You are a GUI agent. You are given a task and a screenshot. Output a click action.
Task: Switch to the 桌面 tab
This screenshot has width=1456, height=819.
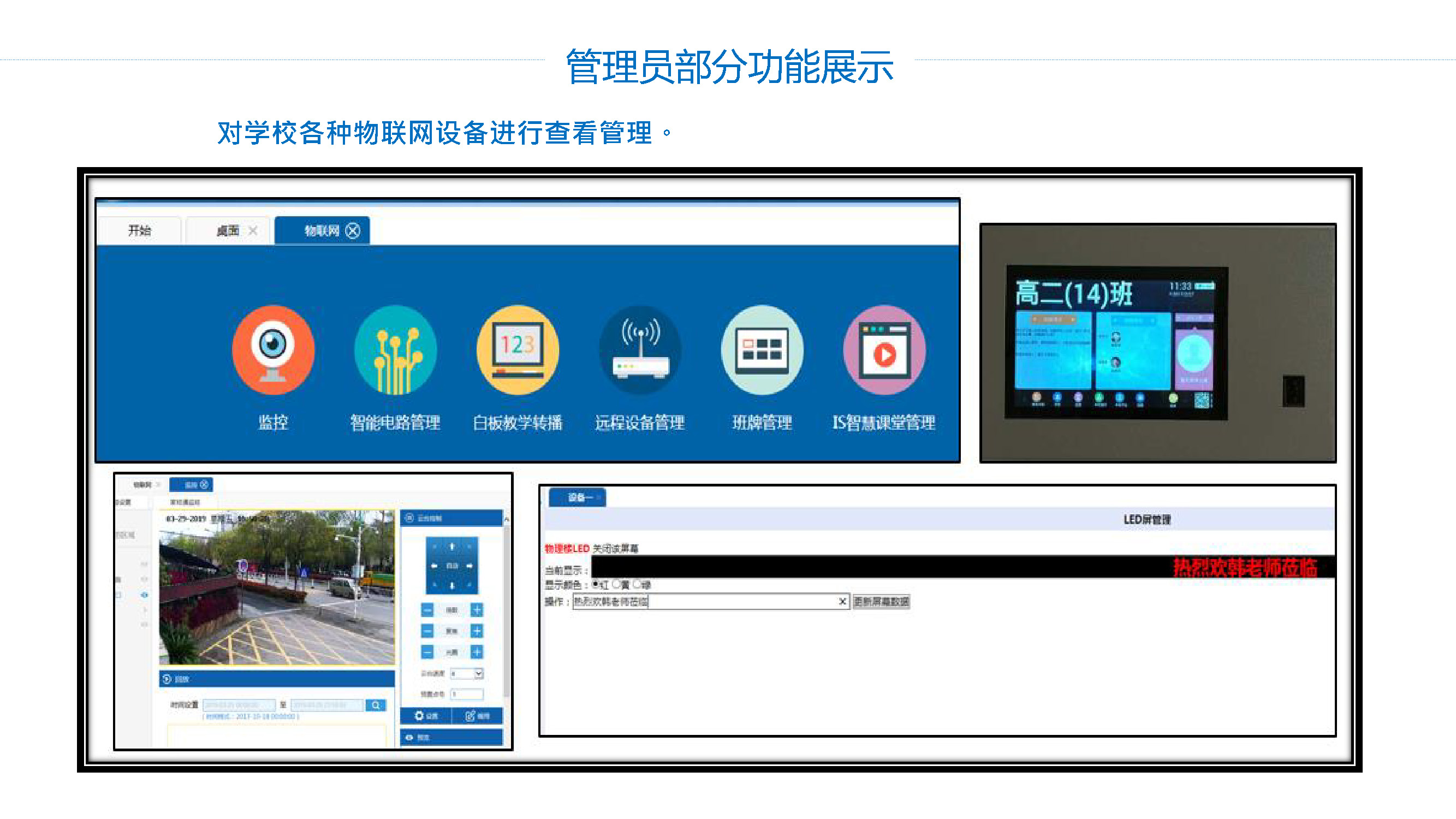click(x=228, y=230)
